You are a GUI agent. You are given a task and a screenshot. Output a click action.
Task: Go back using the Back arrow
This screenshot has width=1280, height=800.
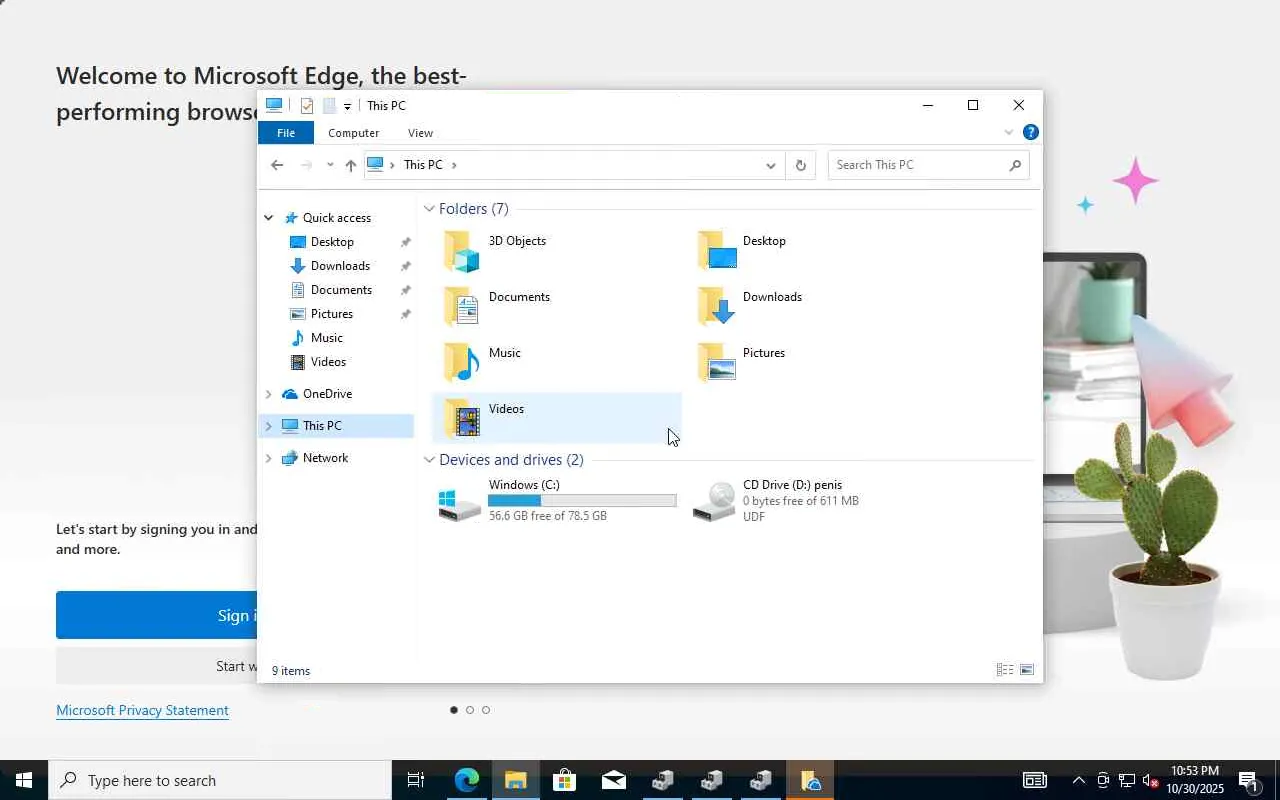click(x=278, y=165)
